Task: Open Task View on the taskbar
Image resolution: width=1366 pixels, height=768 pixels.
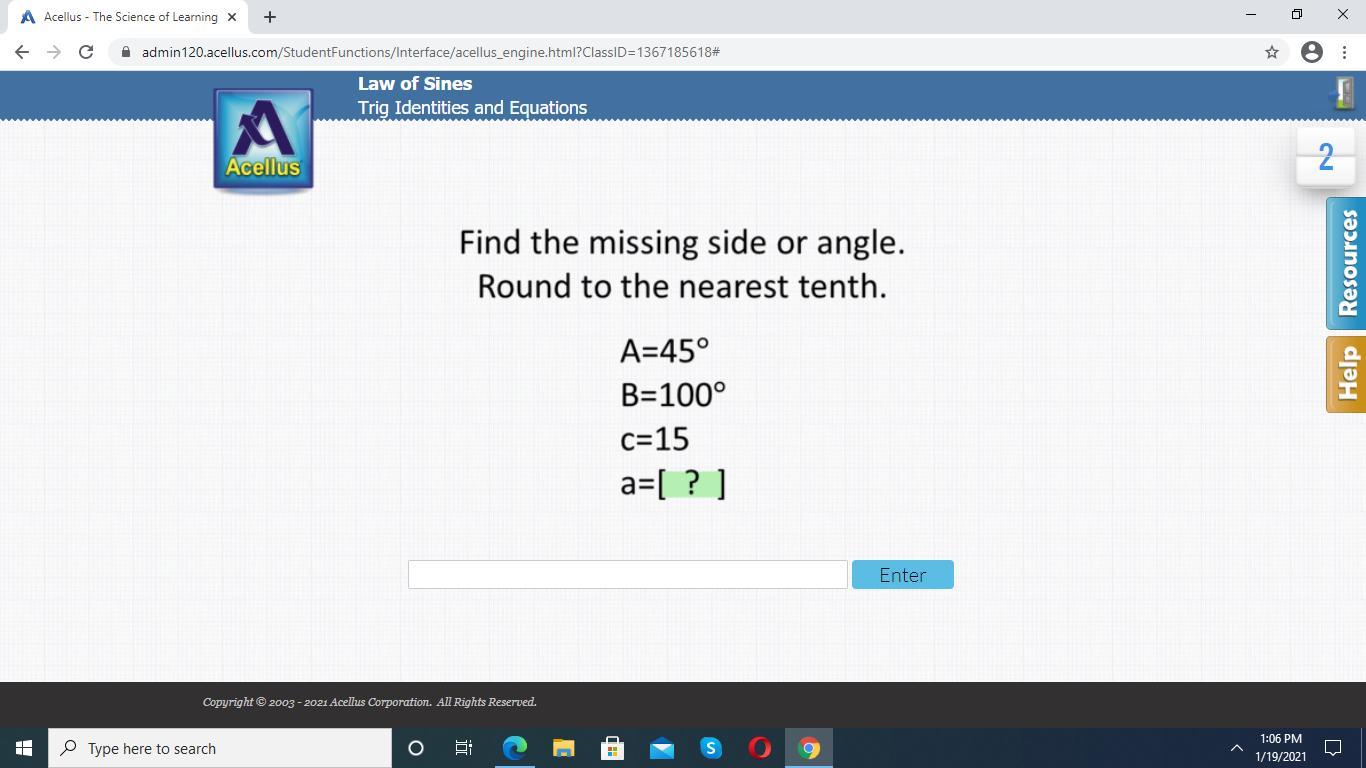Action: (x=464, y=748)
